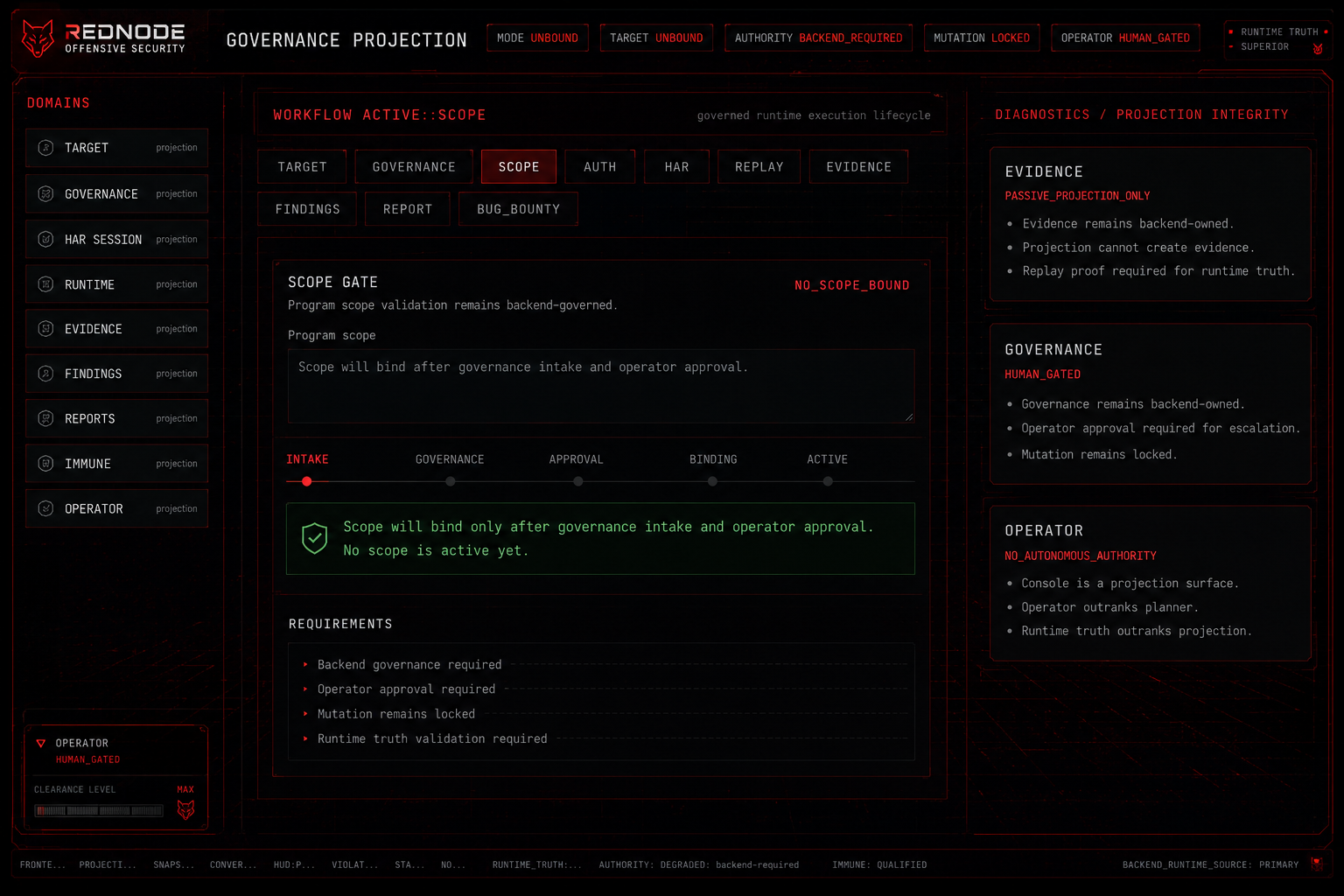This screenshot has height=896, width=1344.
Task: Click the Clearance Level progress bar
Action: pyautogui.click(x=99, y=811)
